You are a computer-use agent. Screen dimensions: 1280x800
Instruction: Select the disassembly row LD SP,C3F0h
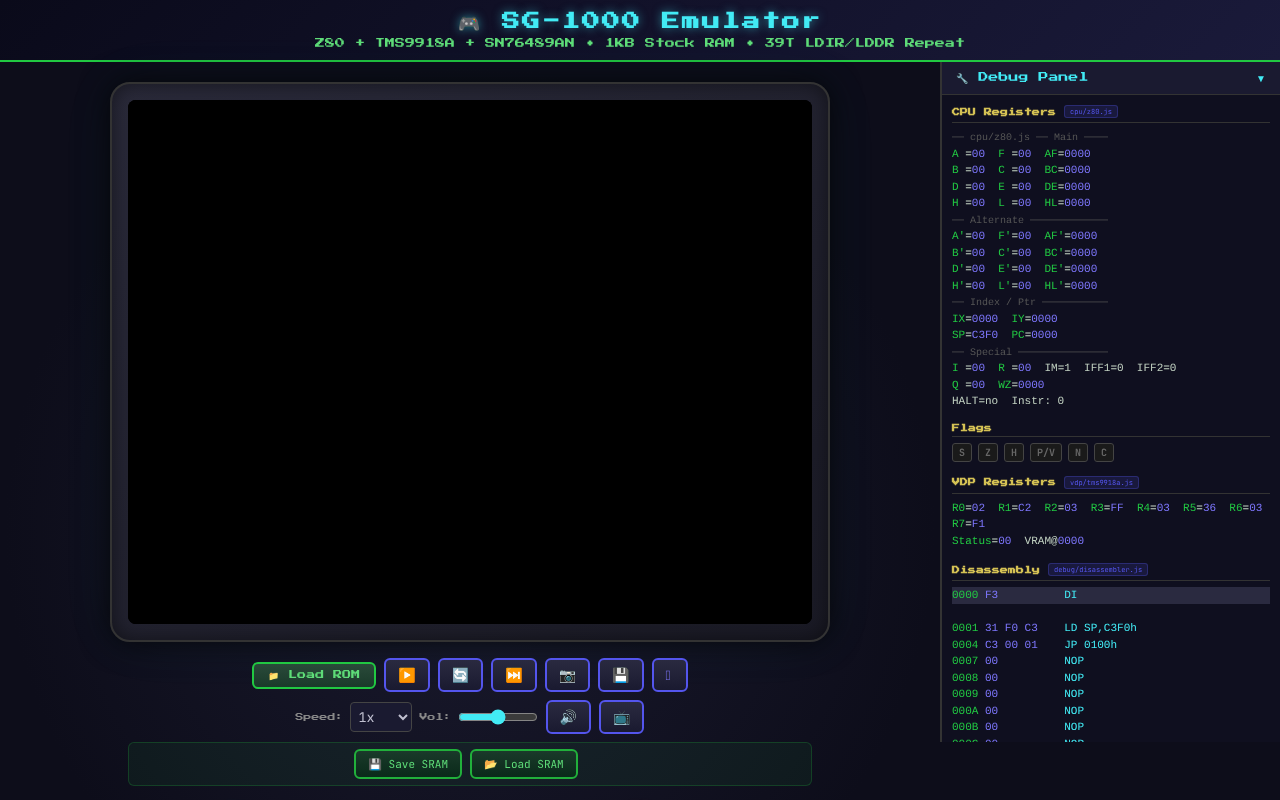coord(1111,628)
